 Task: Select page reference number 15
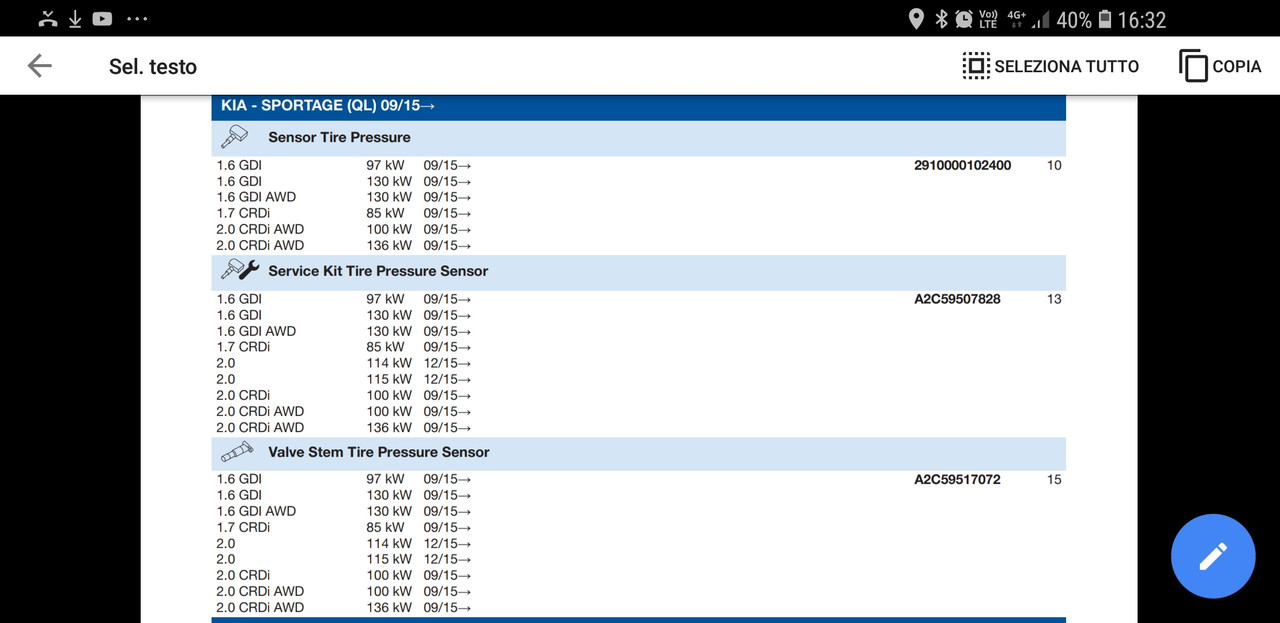point(1054,479)
